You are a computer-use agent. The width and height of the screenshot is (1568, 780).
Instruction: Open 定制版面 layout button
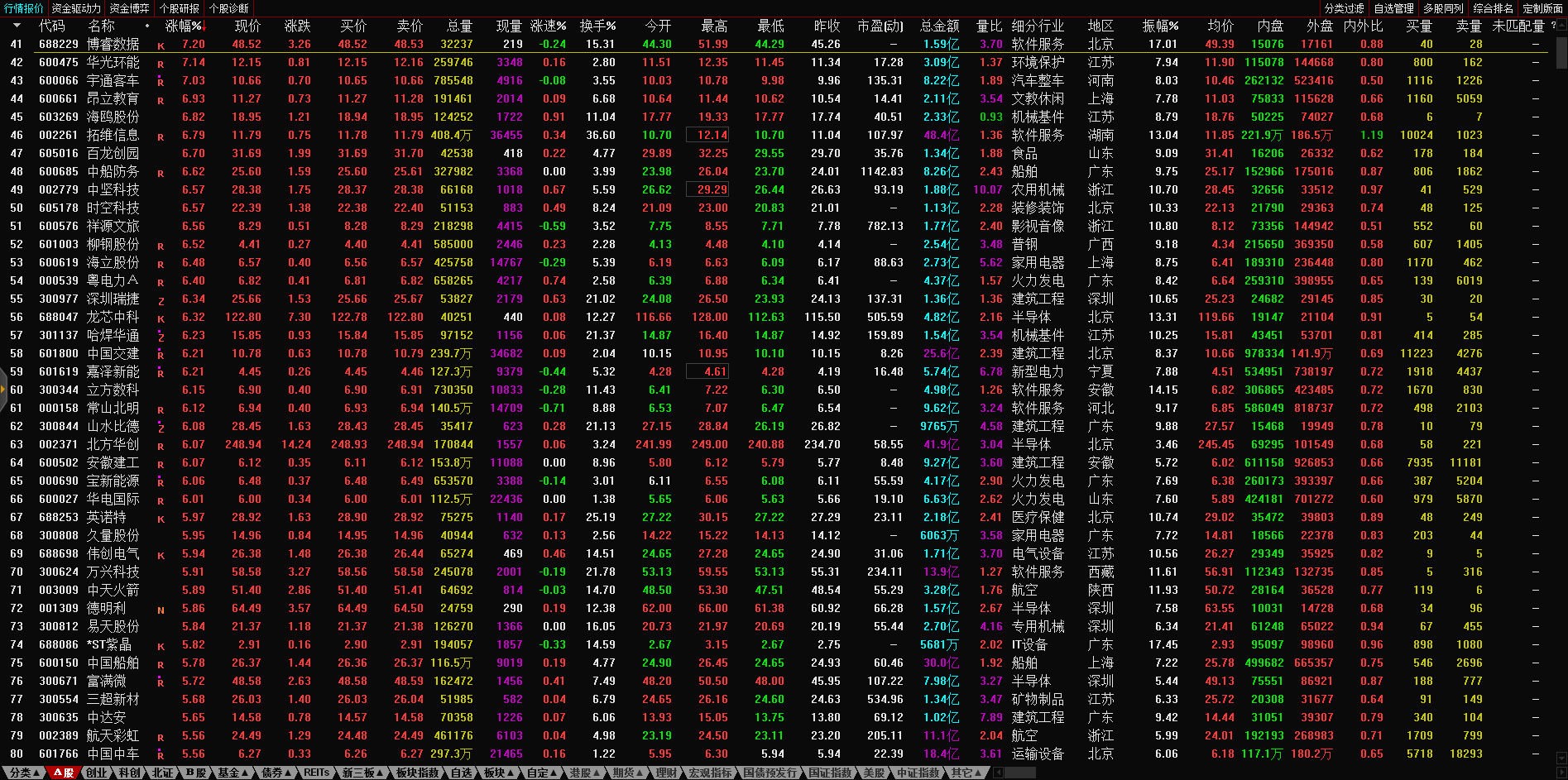[x=1542, y=8]
